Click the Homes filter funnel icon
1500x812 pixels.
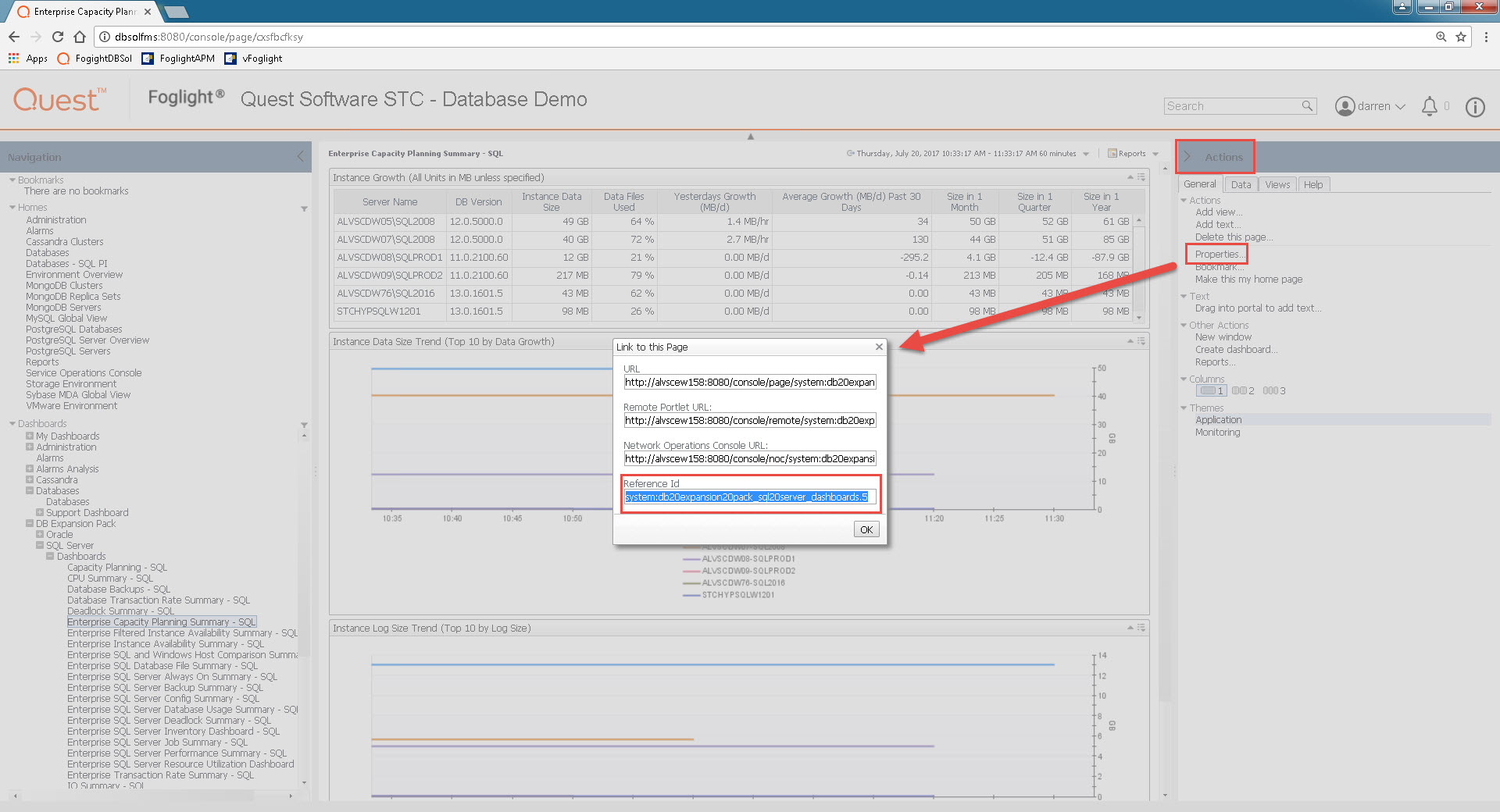[x=304, y=208]
